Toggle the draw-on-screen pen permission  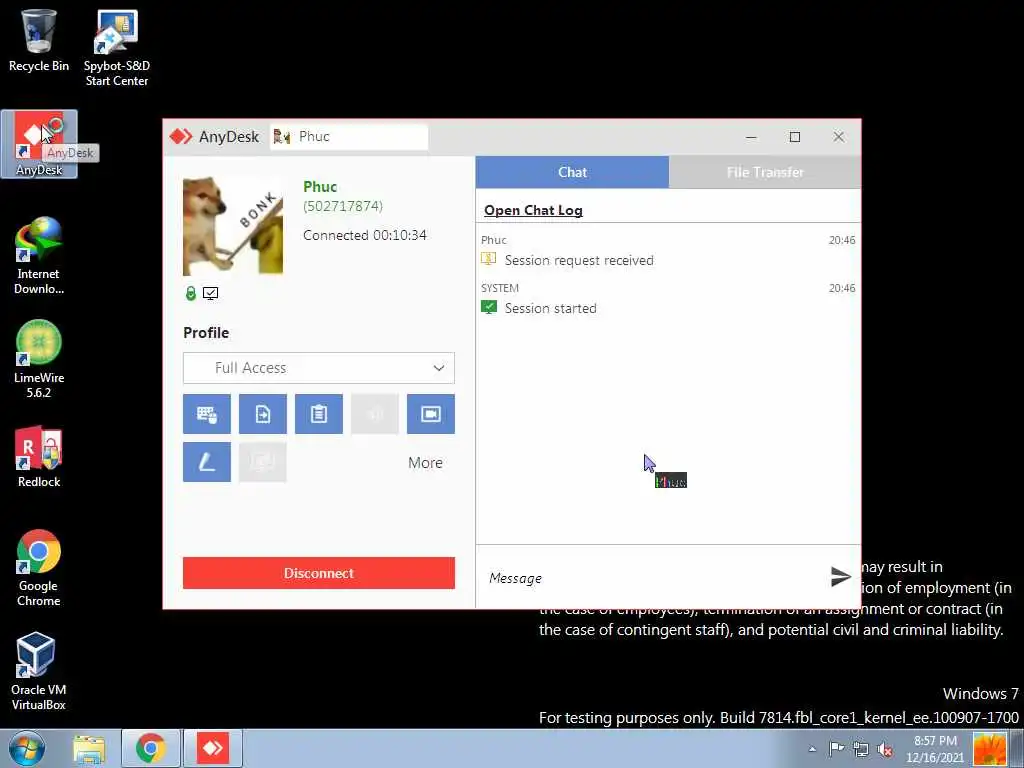[x=206, y=462]
